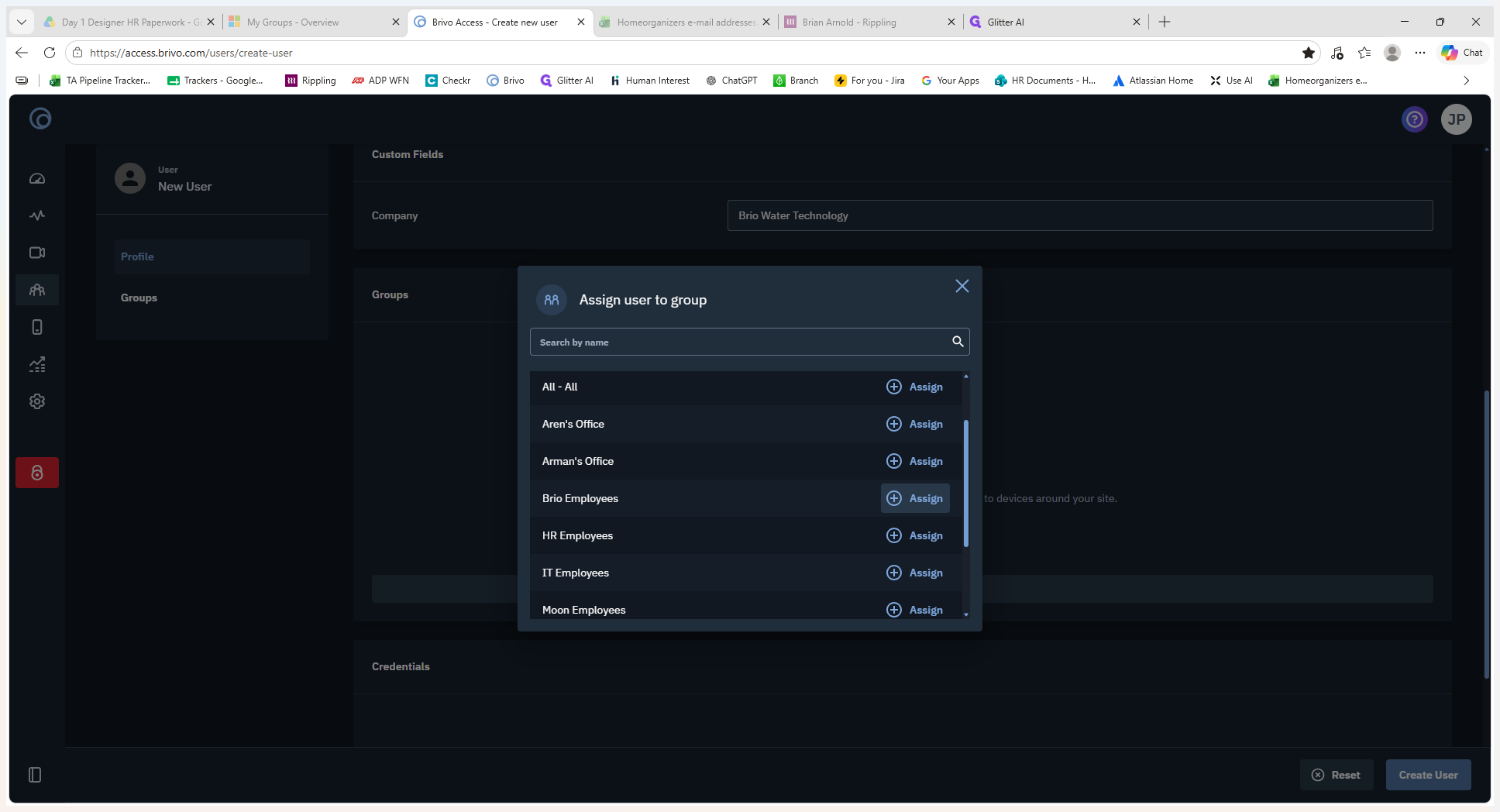Click the page vertical scrollbar
Screen dimensions: 1500x812
click(x=1486, y=535)
